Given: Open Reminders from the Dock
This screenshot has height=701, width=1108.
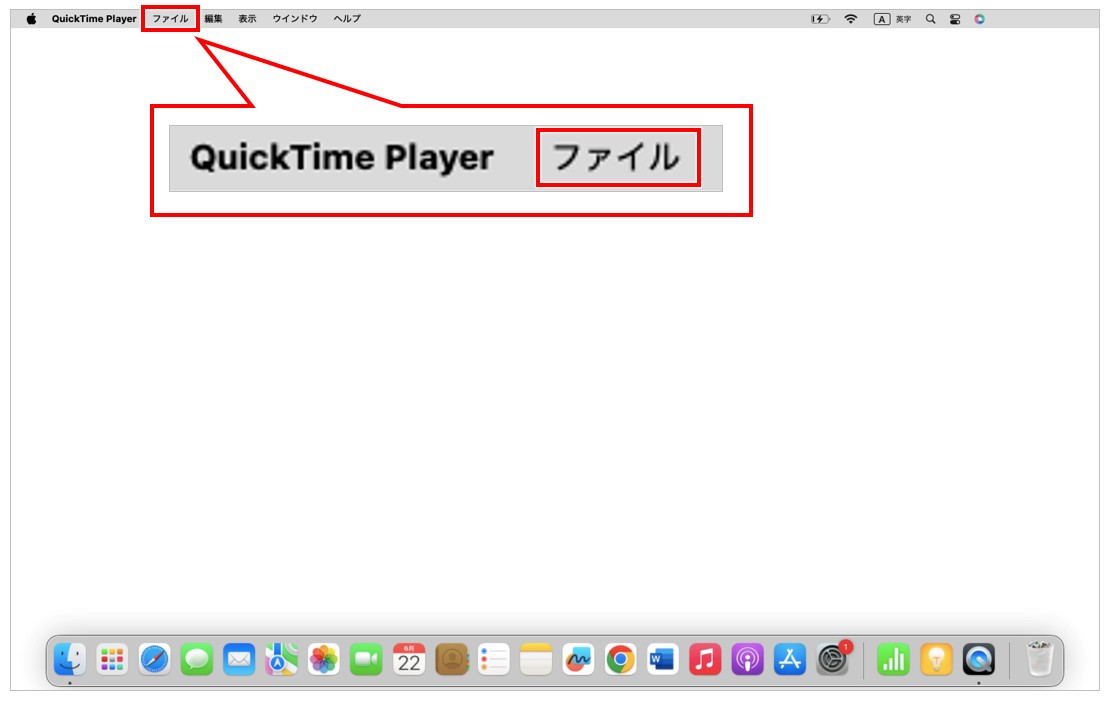Looking at the screenshot, I should point(494,659).
